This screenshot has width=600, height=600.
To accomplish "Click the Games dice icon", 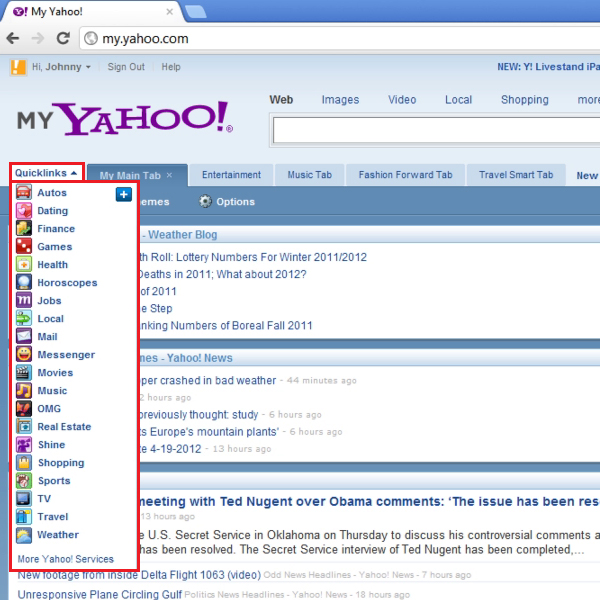I will (24, 246).
